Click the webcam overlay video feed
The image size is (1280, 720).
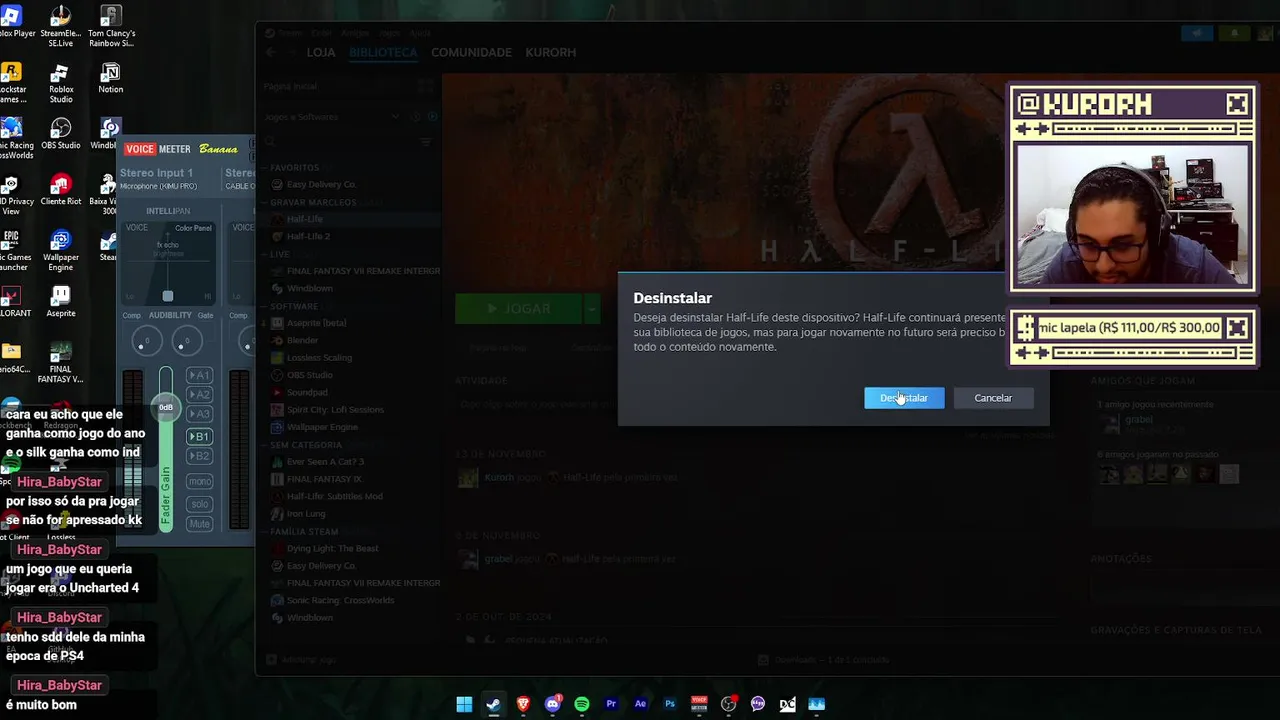click(x=1132, y=217)
